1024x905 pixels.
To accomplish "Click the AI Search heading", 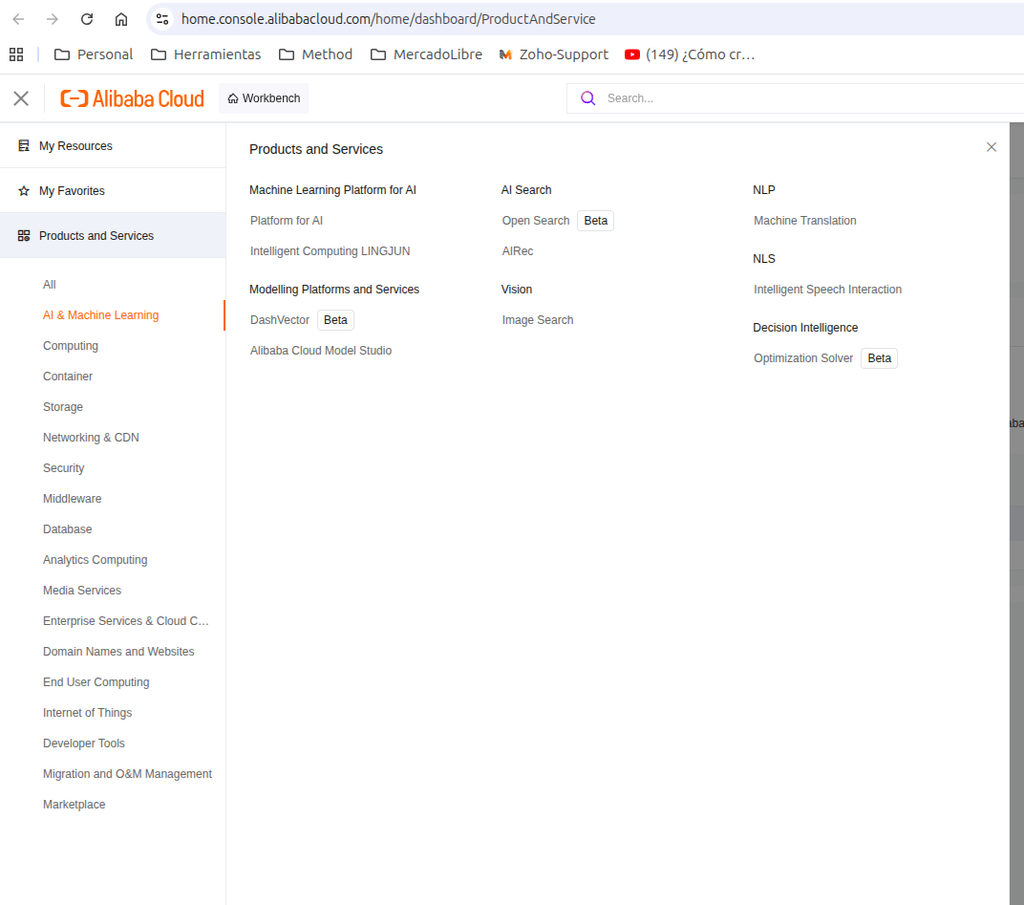I will [526, 190].
